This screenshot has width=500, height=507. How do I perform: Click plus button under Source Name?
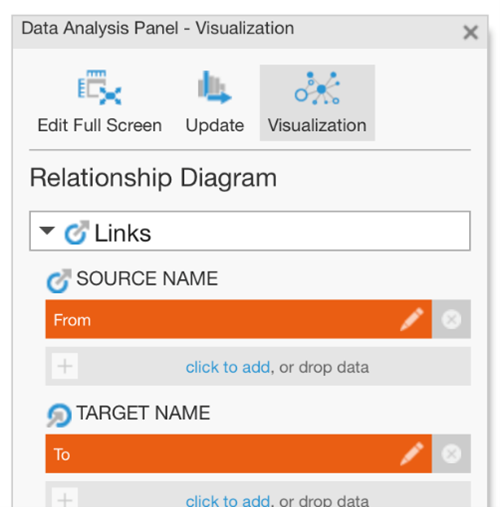point(65,366)
